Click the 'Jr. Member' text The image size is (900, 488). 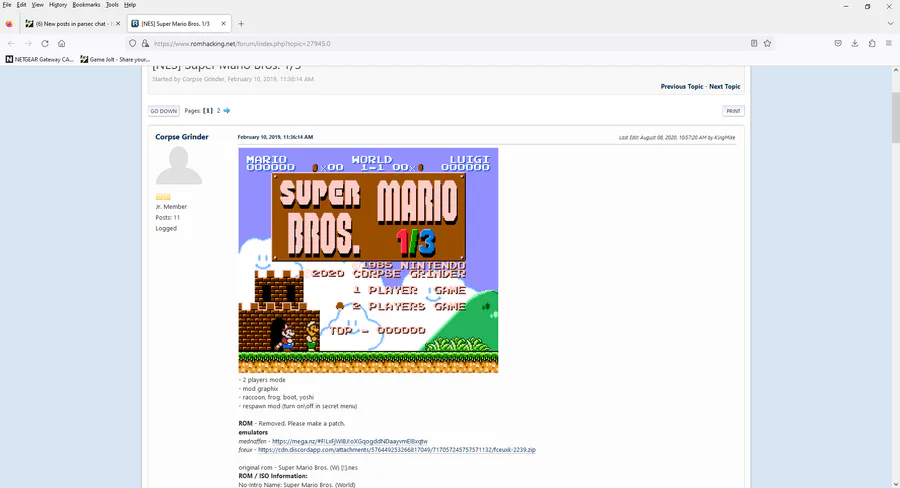click(171, 207)
